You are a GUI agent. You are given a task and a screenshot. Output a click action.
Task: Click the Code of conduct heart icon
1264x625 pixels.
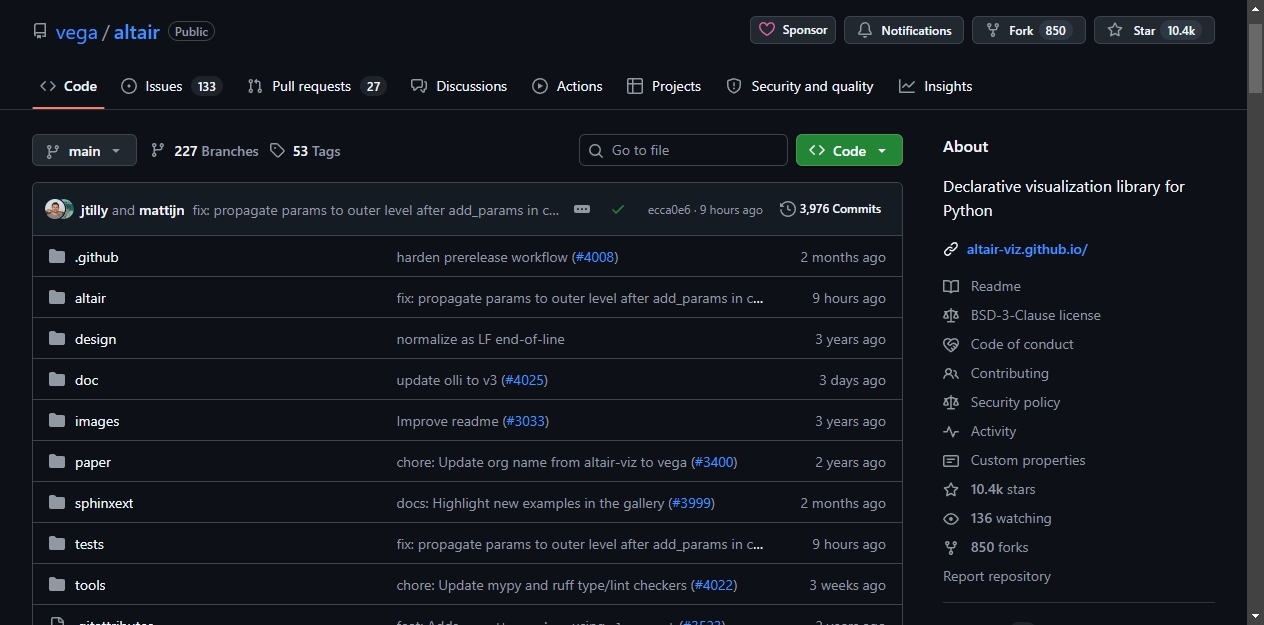point(951,344)
